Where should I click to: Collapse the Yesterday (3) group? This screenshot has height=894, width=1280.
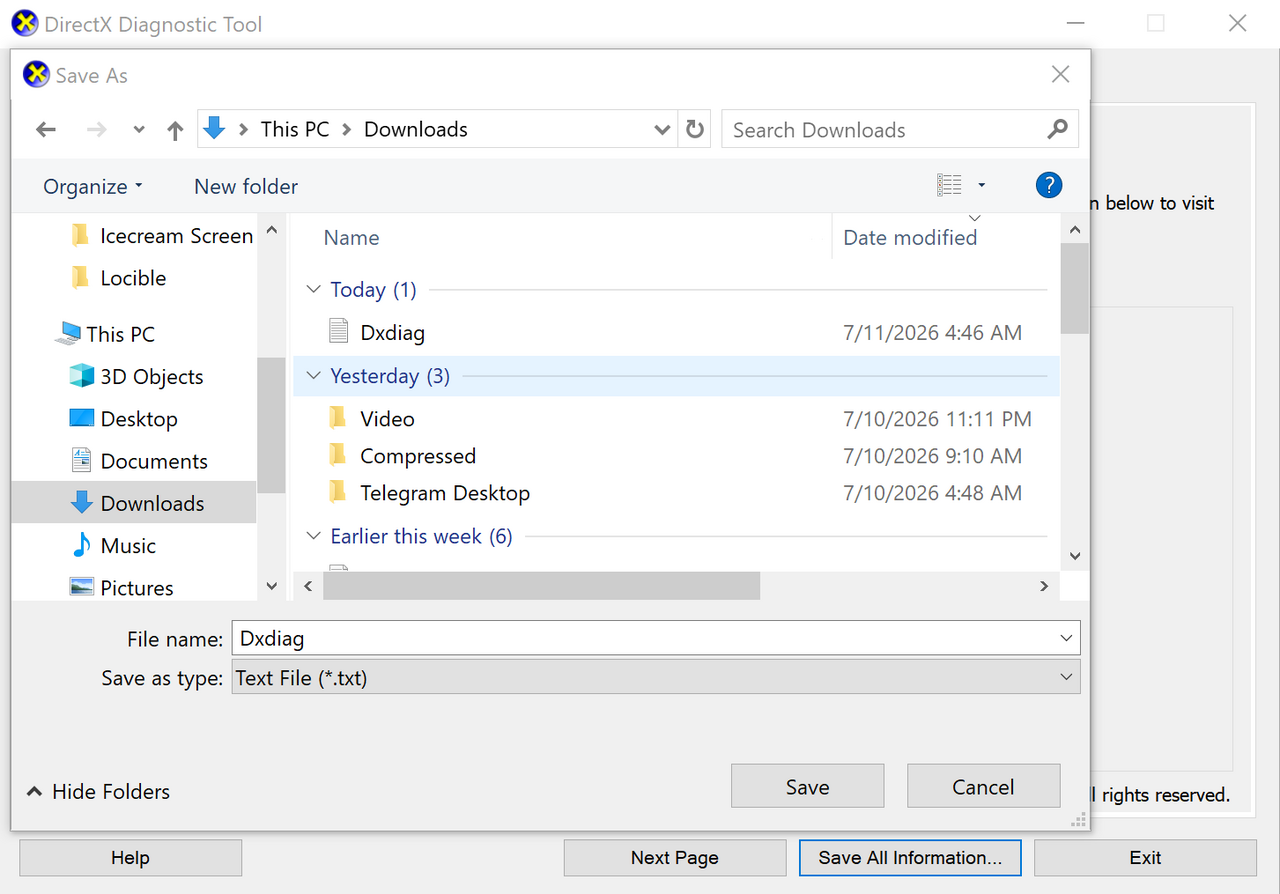click(313, 376)
